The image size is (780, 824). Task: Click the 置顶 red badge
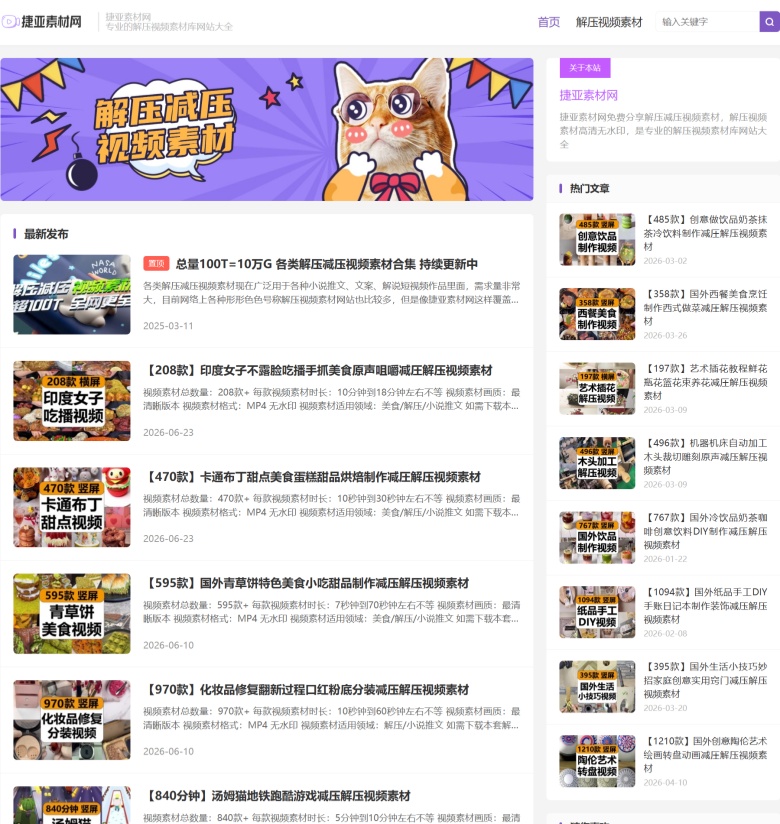point(156,264)
